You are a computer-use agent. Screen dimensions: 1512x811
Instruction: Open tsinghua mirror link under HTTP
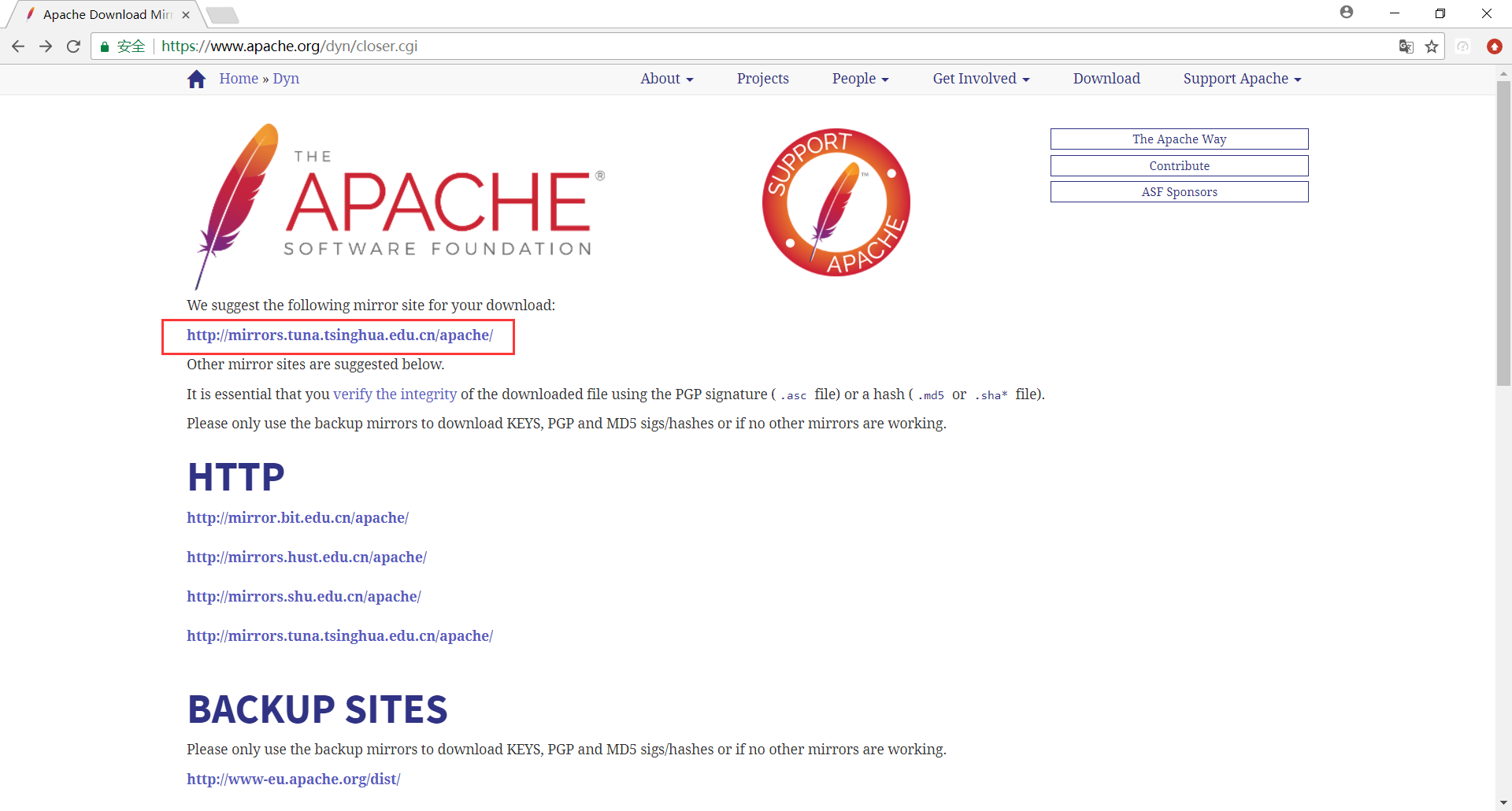(x=339, y=636)
